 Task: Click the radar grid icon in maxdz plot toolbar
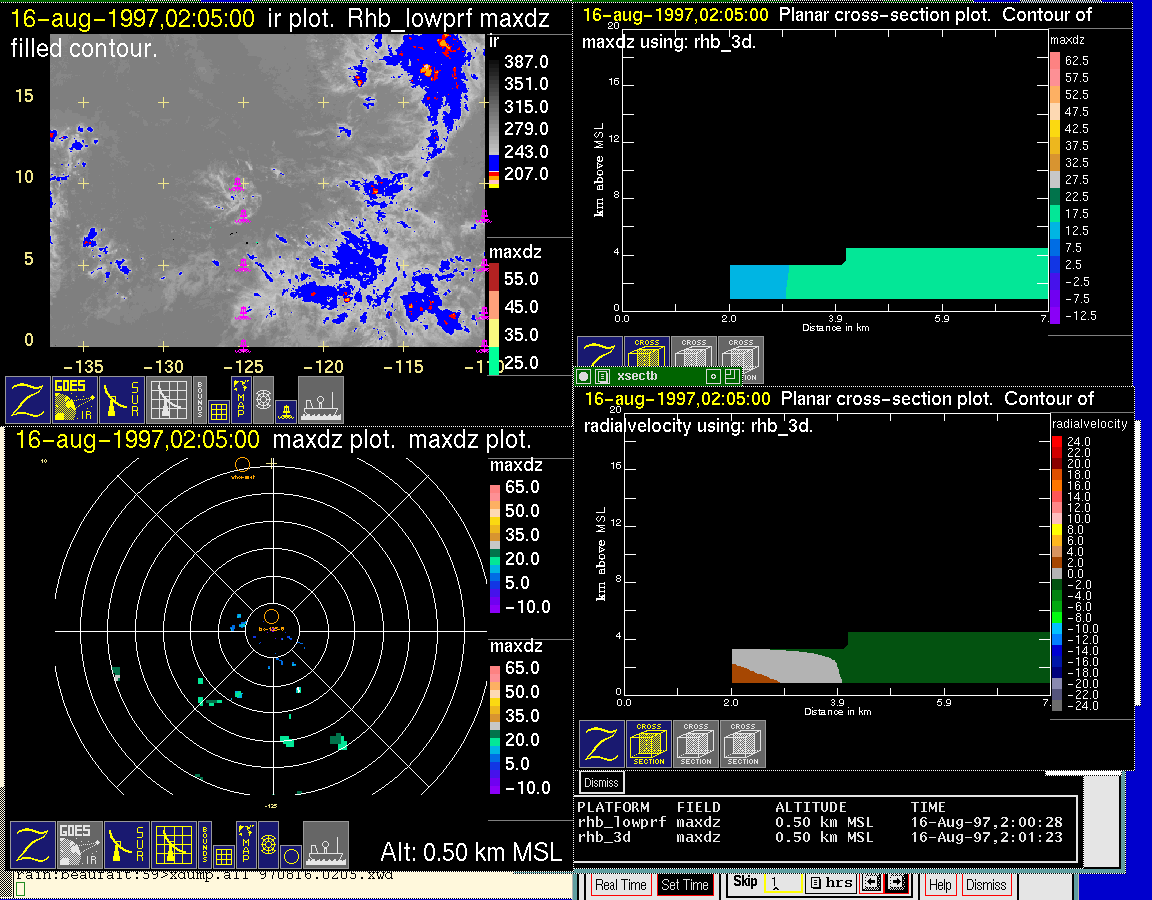173,845
